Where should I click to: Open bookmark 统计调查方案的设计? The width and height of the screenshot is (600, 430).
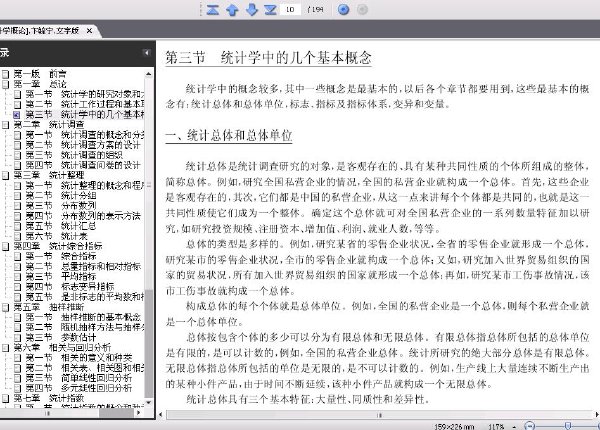click(83, 145)
